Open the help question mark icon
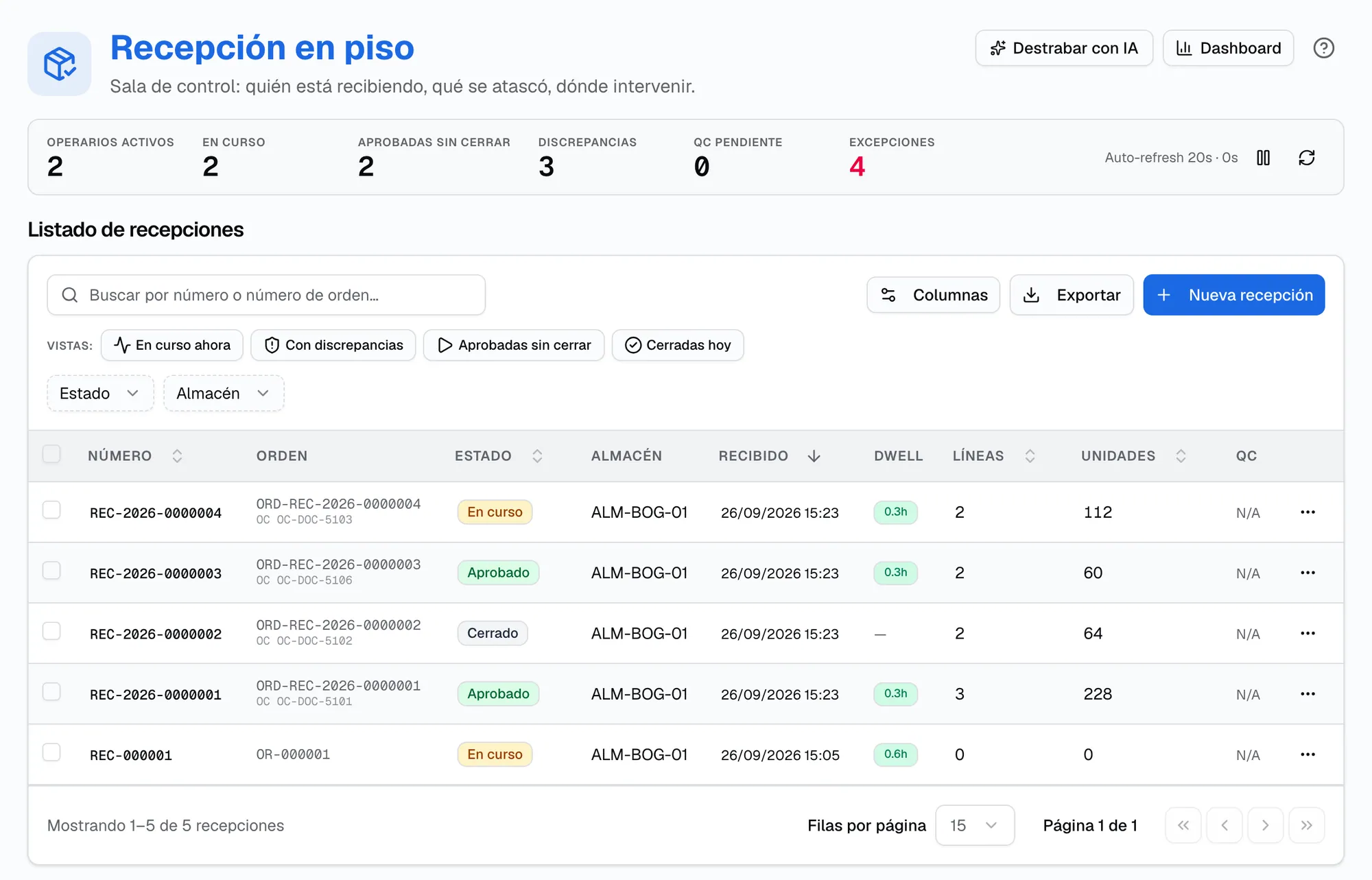The height and width of the screenshot is (880, 1372). 1323,48
